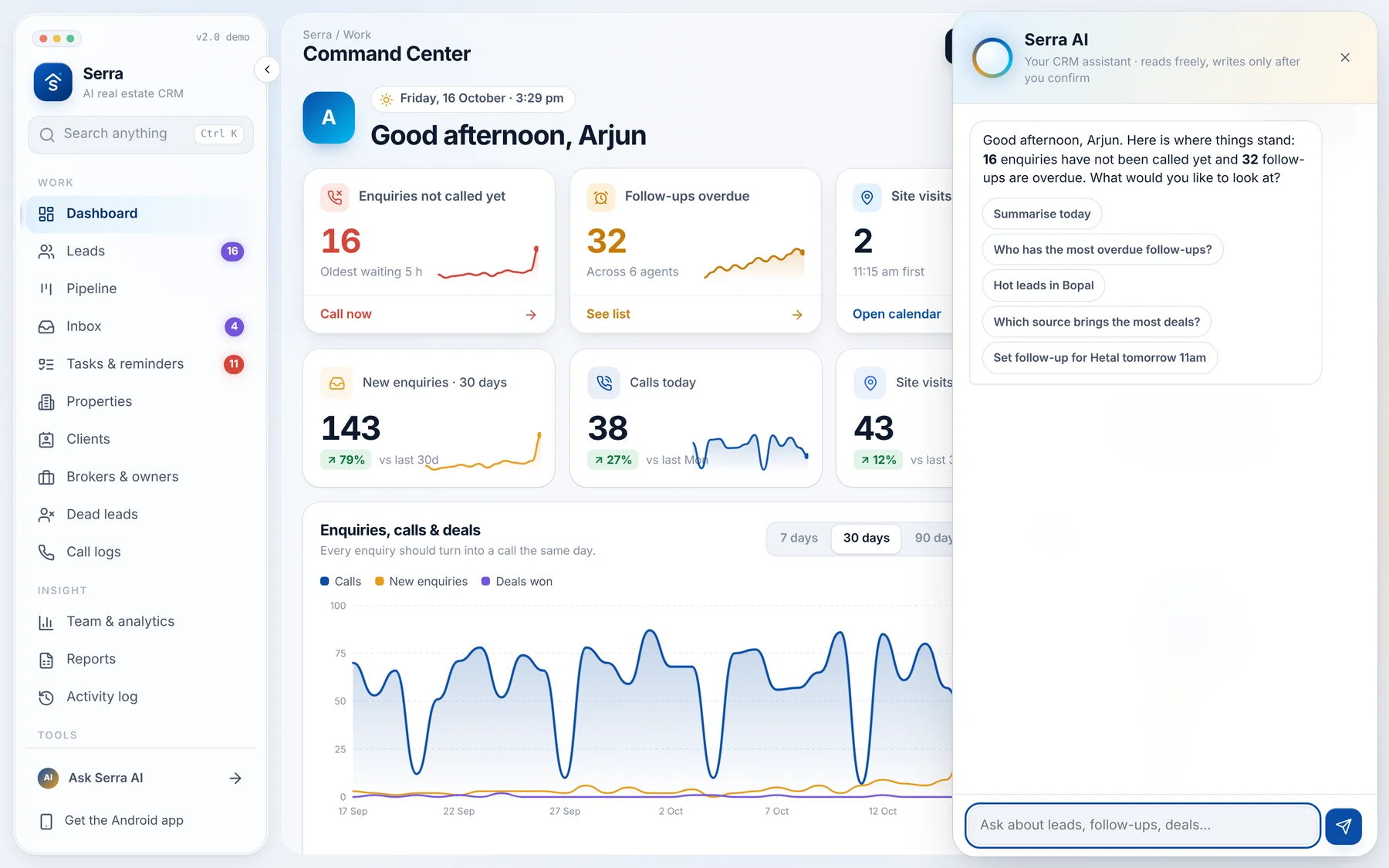
Task: Click Open calendar link
Action: 897,314
